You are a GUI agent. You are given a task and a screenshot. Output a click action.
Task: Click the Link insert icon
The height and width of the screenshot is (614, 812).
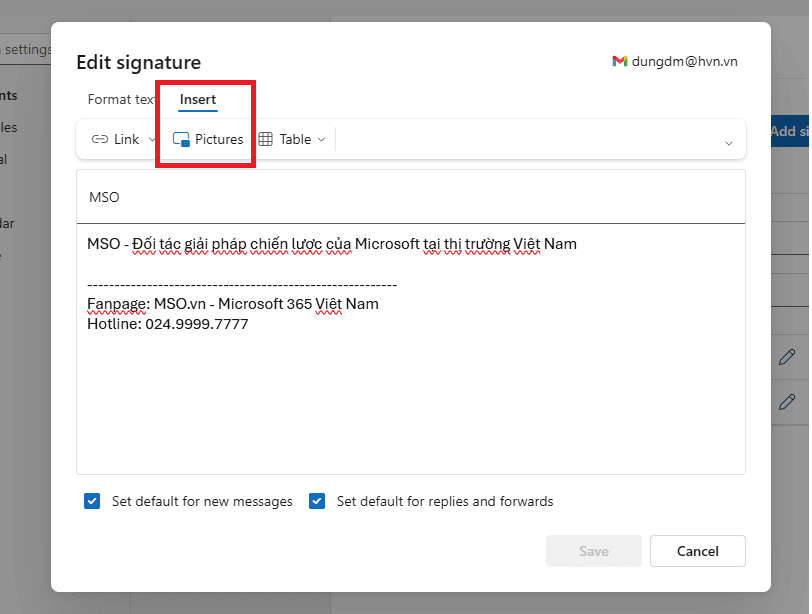[x=99, y=139]
